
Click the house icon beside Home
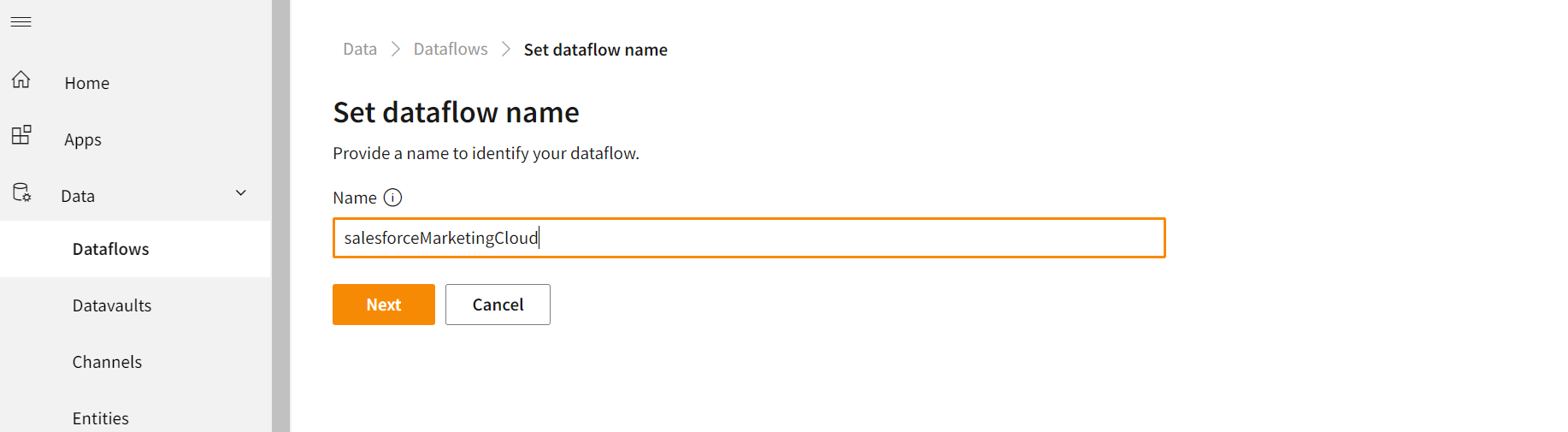tap(21, 80)
